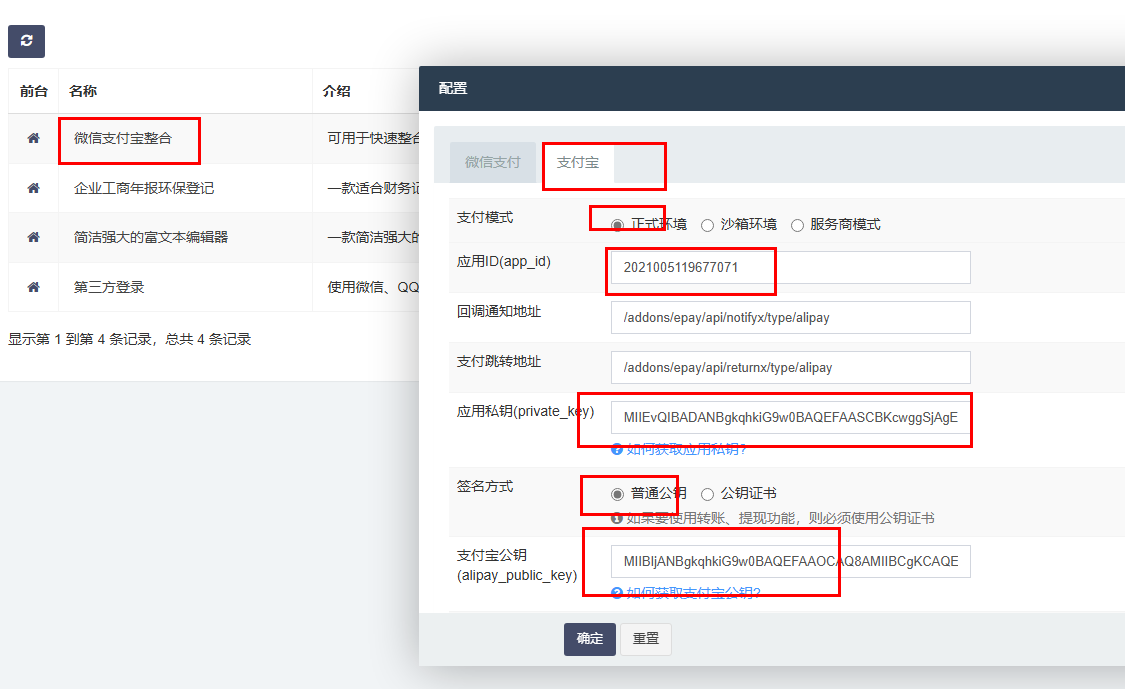Click the 显示第 1 到第 4 条记录 summary
1125x689 pixels.
129,339
